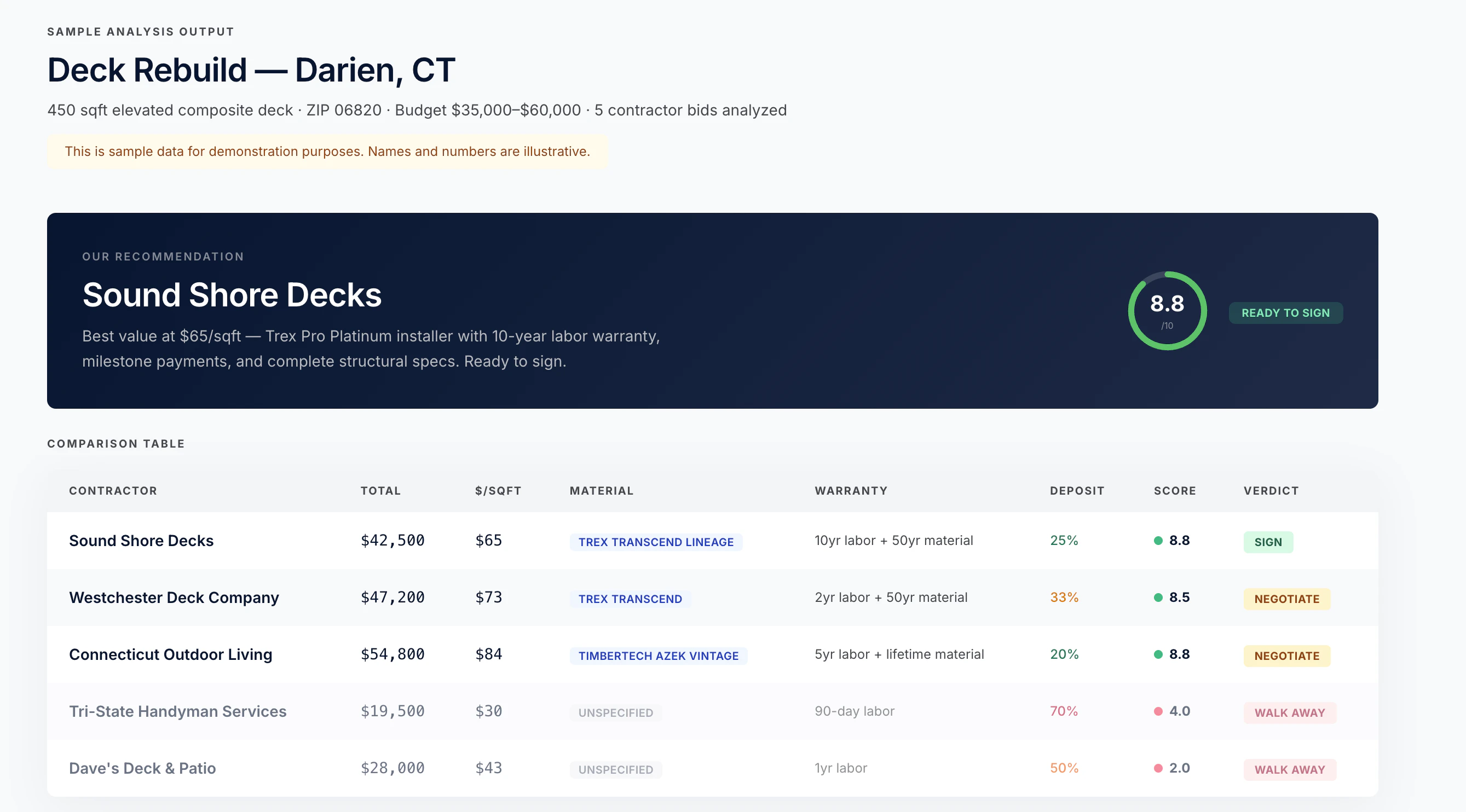This screenshot has width=1466, height=812.
Task: Click the red score dot for Tri-State Handyman
Action: click(x=1158, y=711)
